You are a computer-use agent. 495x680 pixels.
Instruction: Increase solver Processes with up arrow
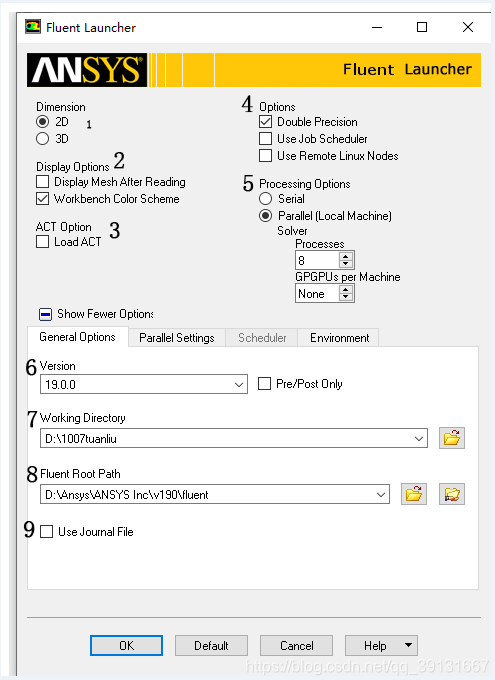[345, 256]
